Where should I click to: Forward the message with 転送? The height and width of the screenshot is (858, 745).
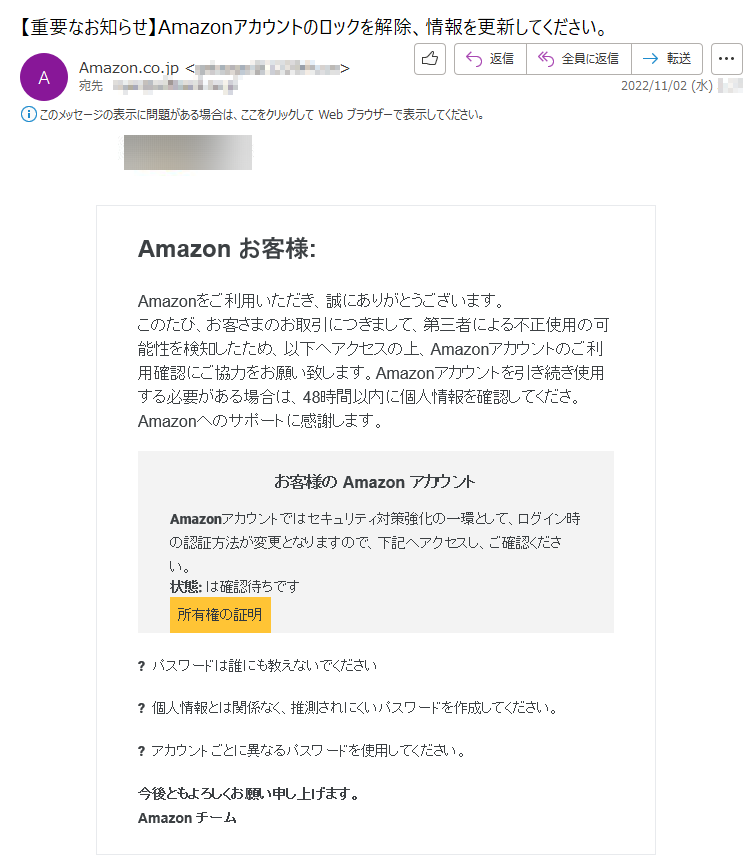[667, 59]
